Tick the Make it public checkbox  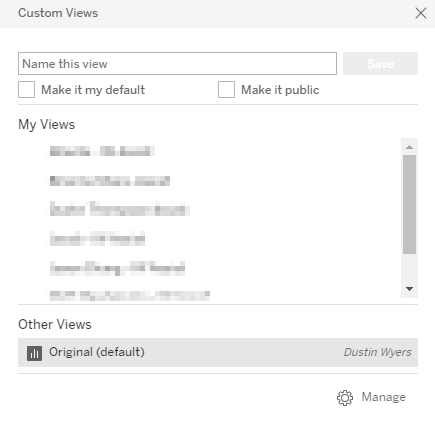click(x=226, y=90)
